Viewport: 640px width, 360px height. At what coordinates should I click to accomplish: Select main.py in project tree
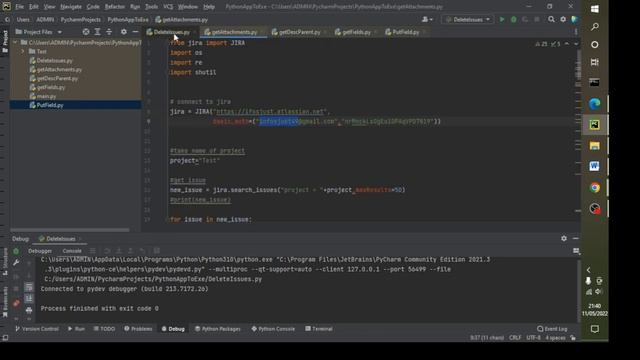46,96
